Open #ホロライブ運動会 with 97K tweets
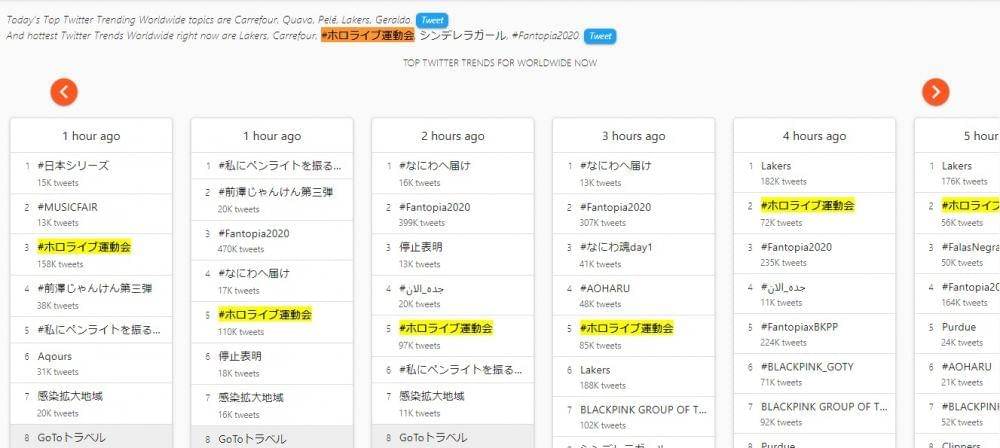 click(x=446, y=329)
